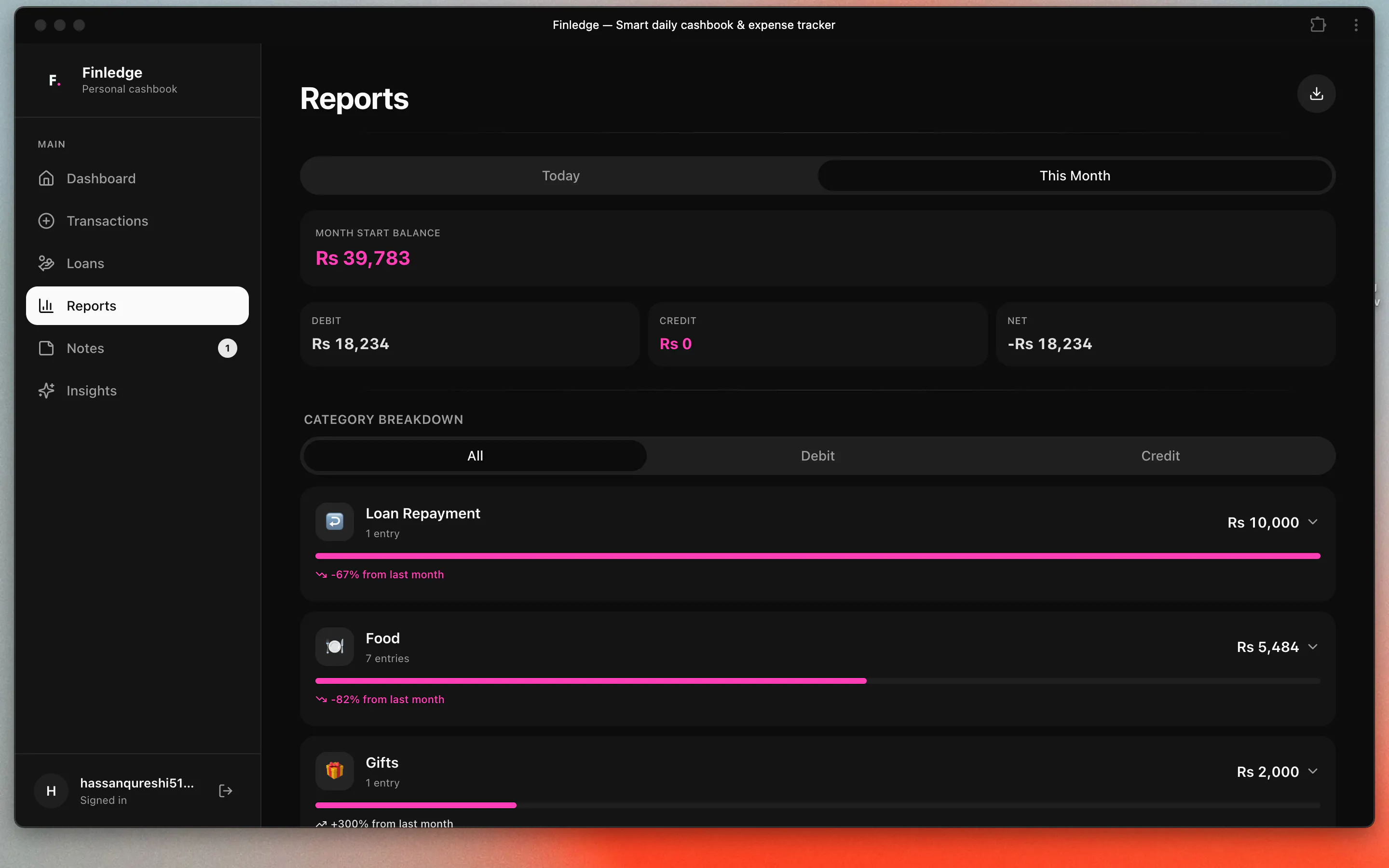Click the upward trend icon for Gifts
Image resolution: width=1389 pixels, height=868 pixels.
coord(321,824)
